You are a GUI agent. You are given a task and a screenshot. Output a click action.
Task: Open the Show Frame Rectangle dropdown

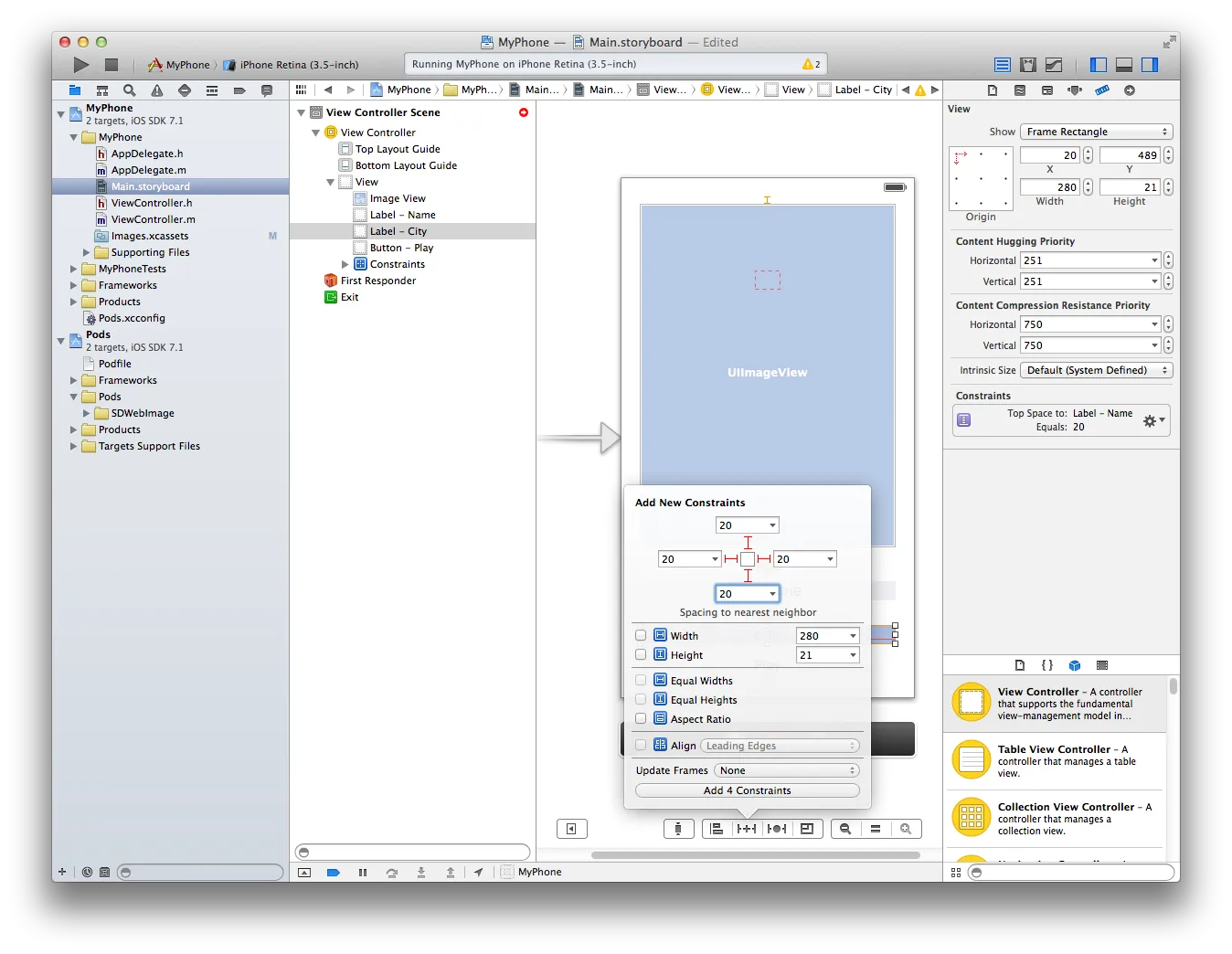[1096, 132]
